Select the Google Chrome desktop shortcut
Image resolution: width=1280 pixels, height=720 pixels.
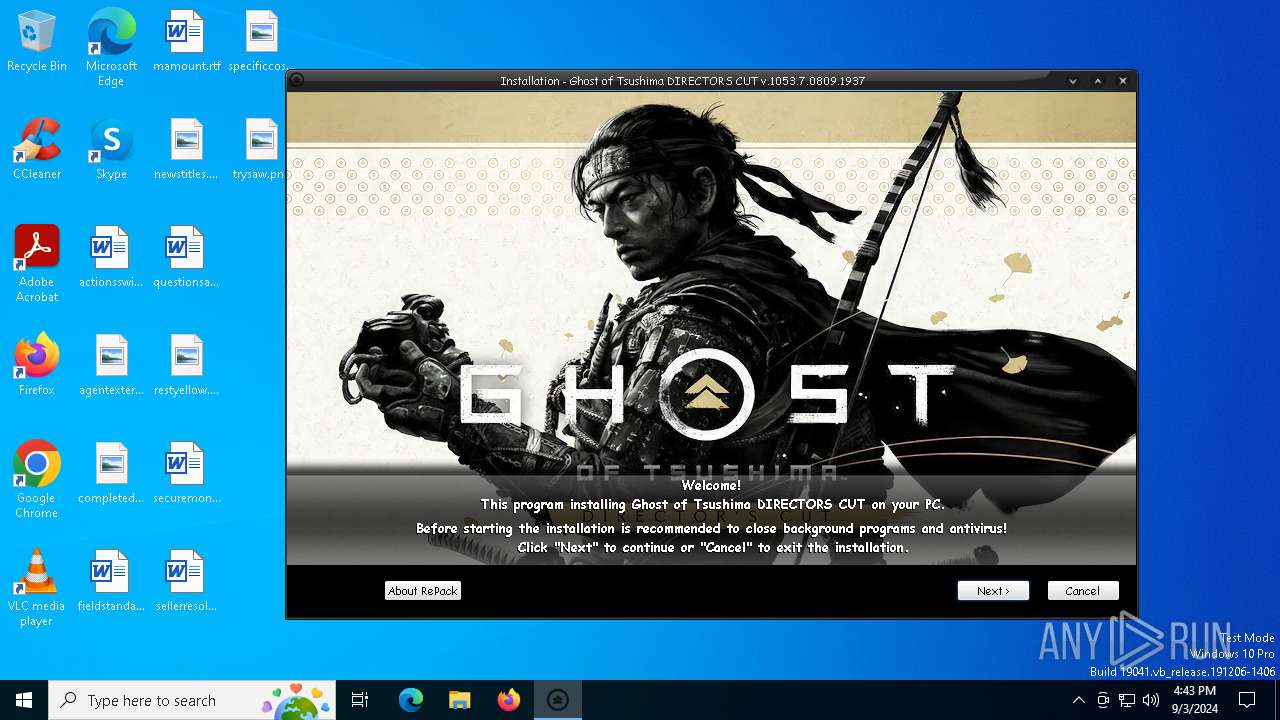[x=37, y=480]
